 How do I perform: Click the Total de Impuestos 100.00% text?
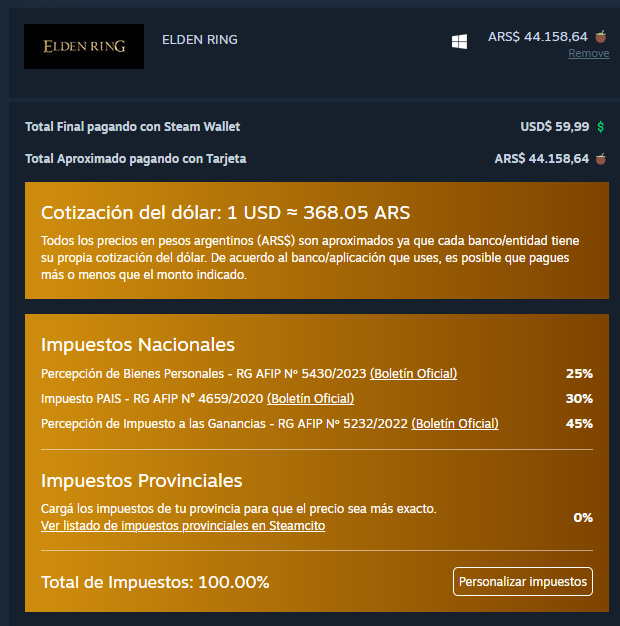point(155,582)
